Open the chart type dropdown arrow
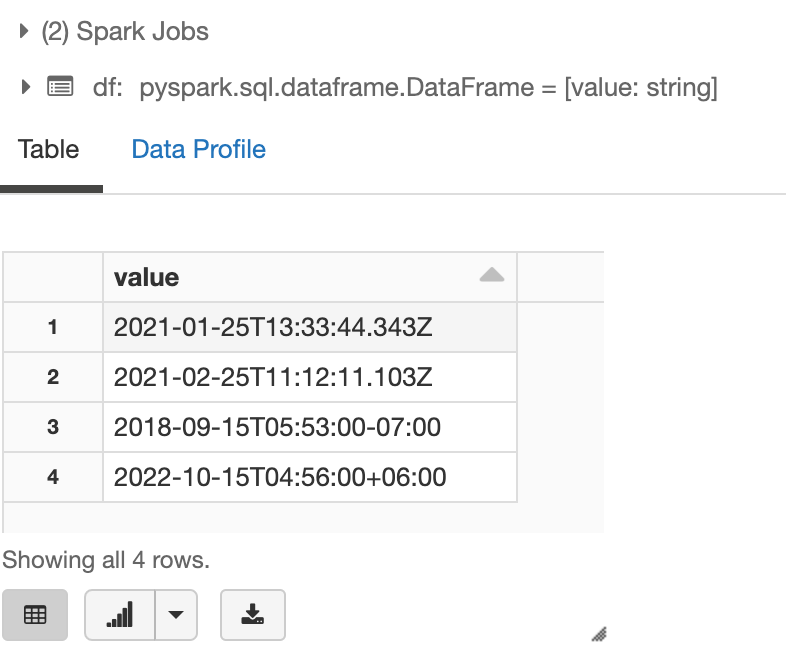 (x=176, y=615)
